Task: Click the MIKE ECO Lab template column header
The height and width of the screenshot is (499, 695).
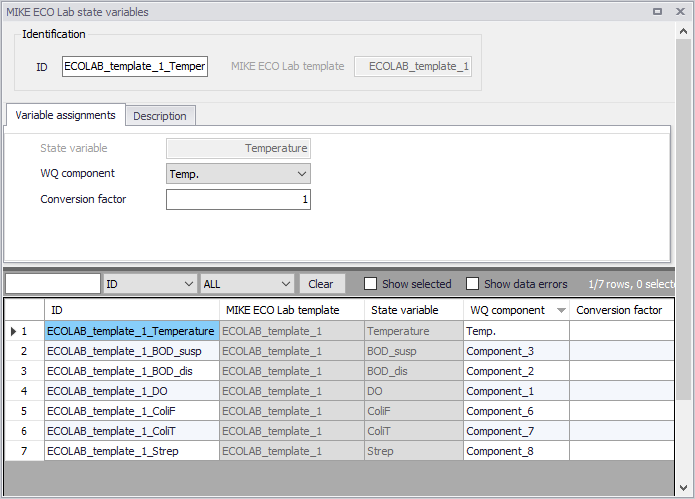Action: [x=292, y=310]
